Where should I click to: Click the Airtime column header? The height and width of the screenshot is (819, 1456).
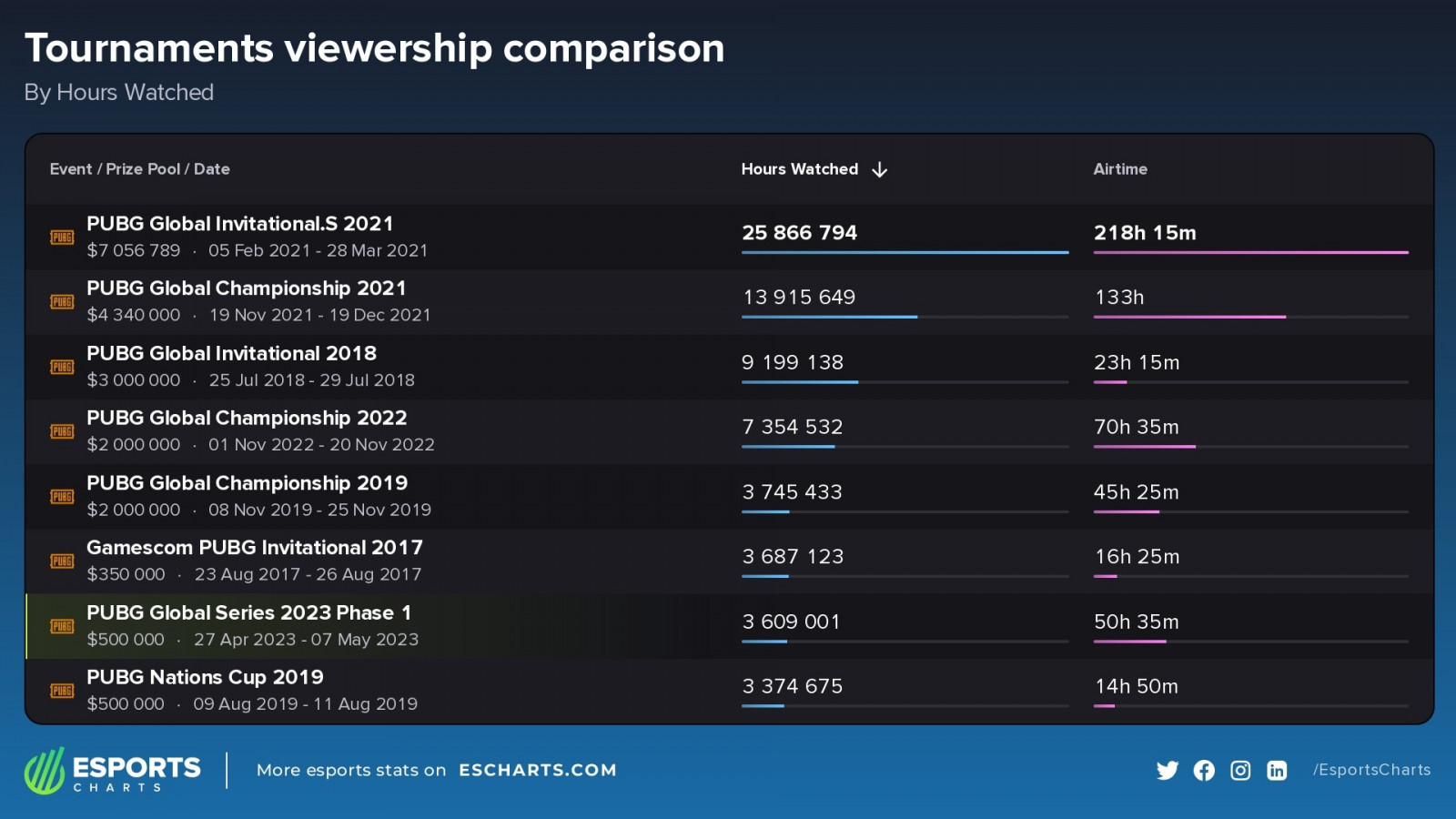[1120, 169]
